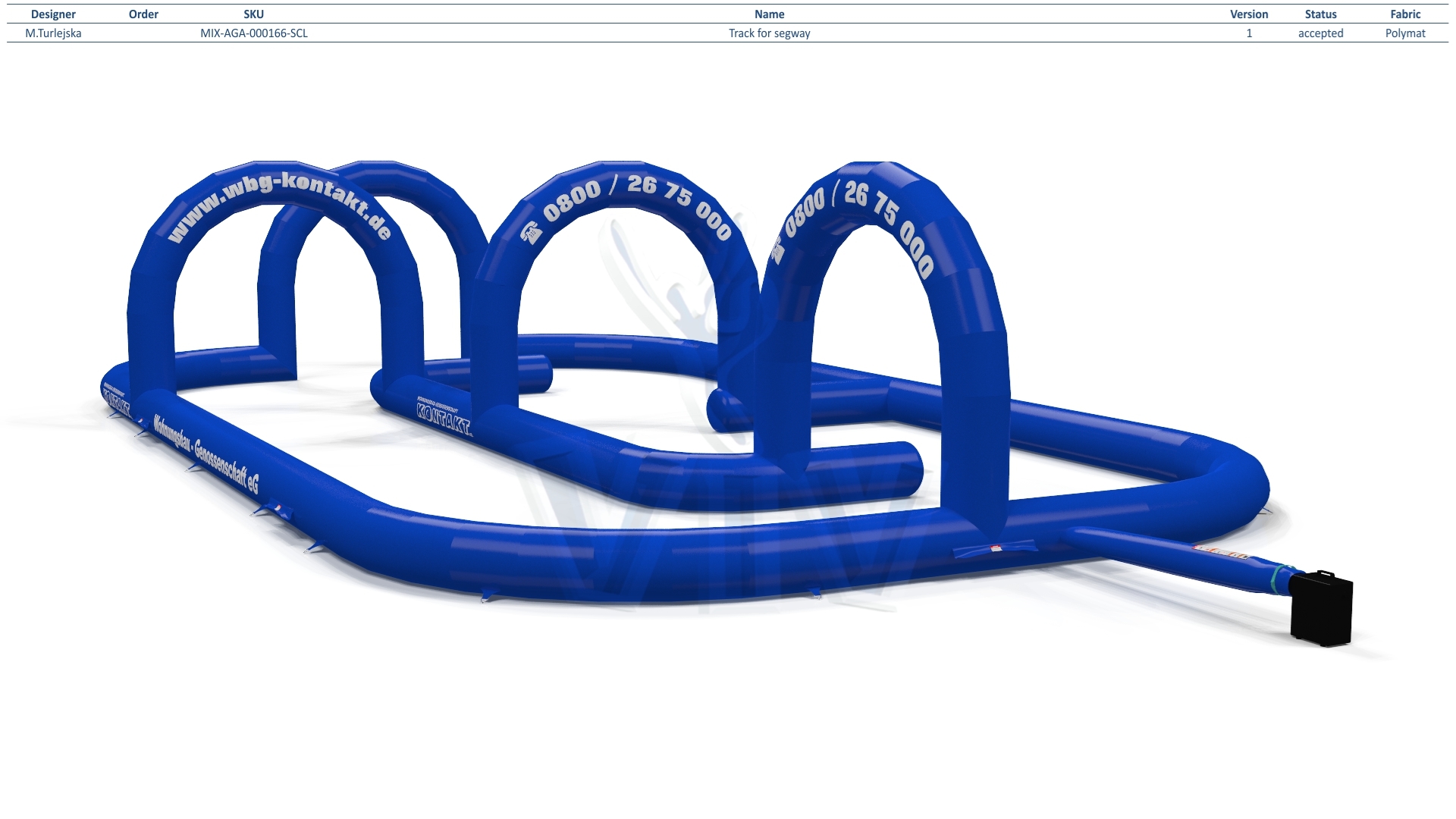
Task: Select the version value 1
Action: (1249, 33)
